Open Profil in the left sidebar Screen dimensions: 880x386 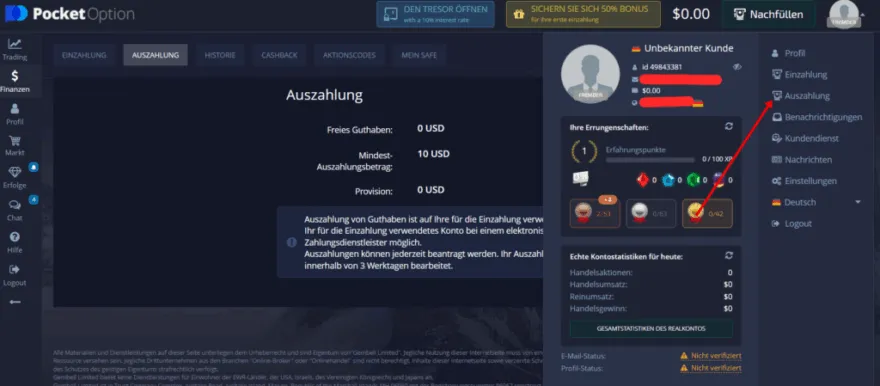(15, 114)
